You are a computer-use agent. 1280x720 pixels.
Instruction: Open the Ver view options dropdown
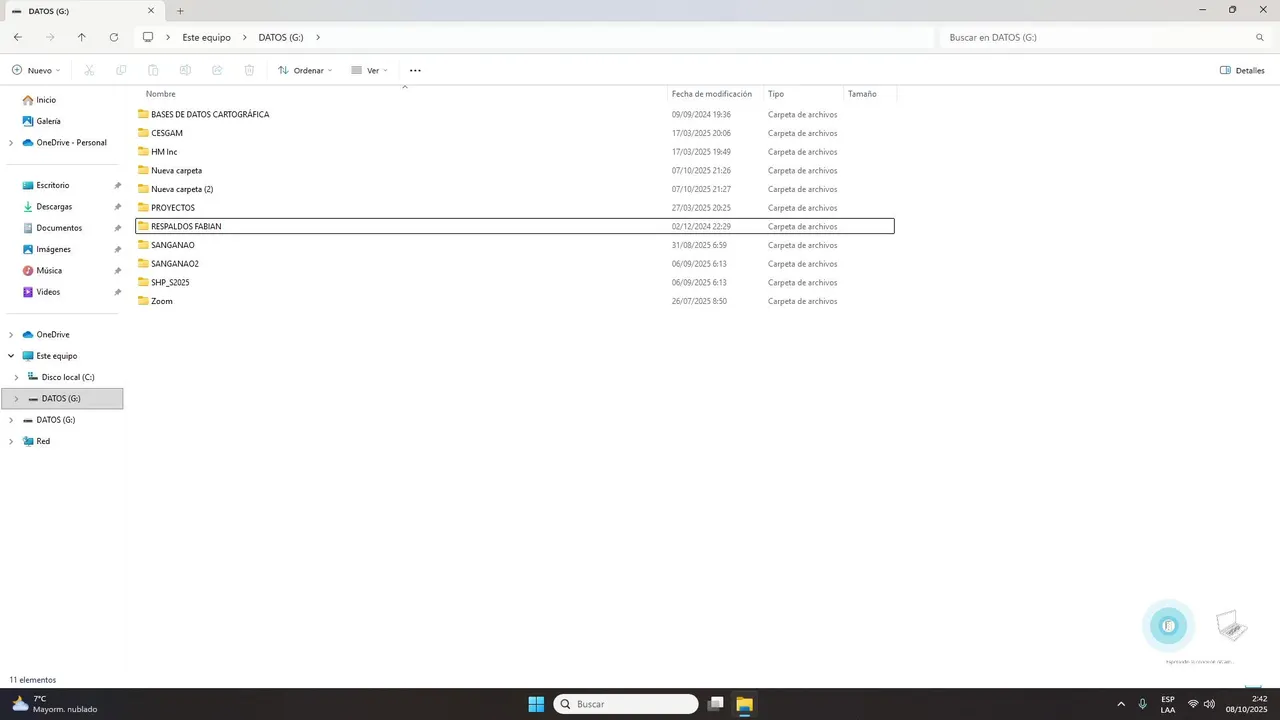pyautogui.click(x=370, y=70)
